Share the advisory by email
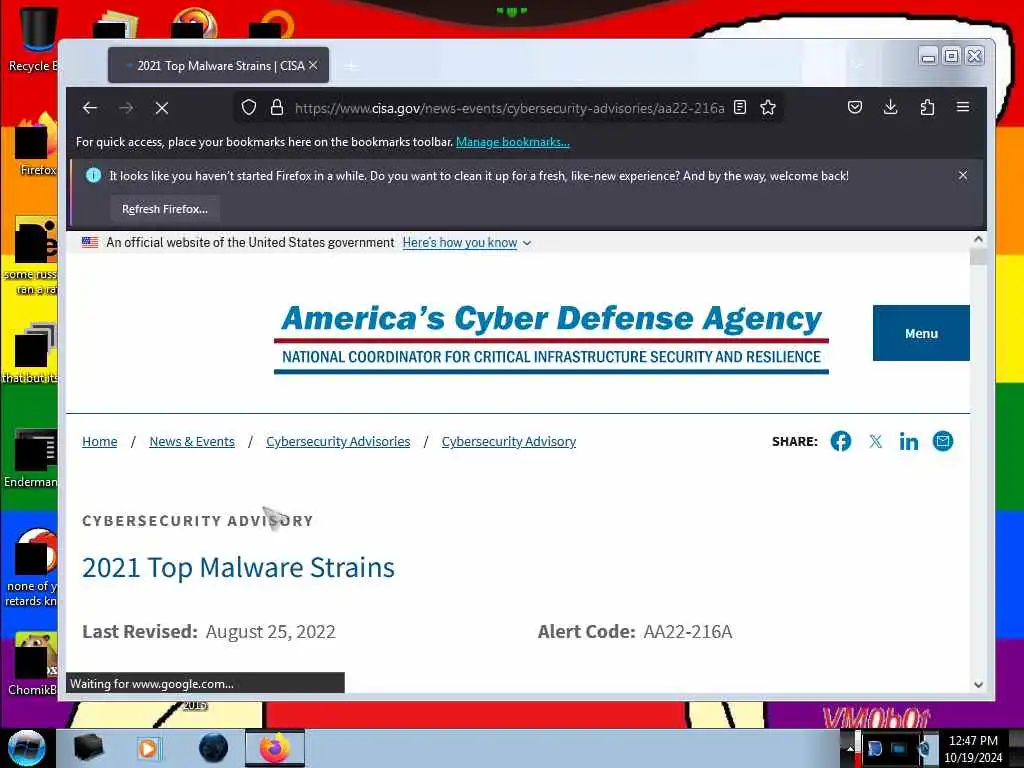The height and width of the screenshot is (768, 1024). point(942,441)
